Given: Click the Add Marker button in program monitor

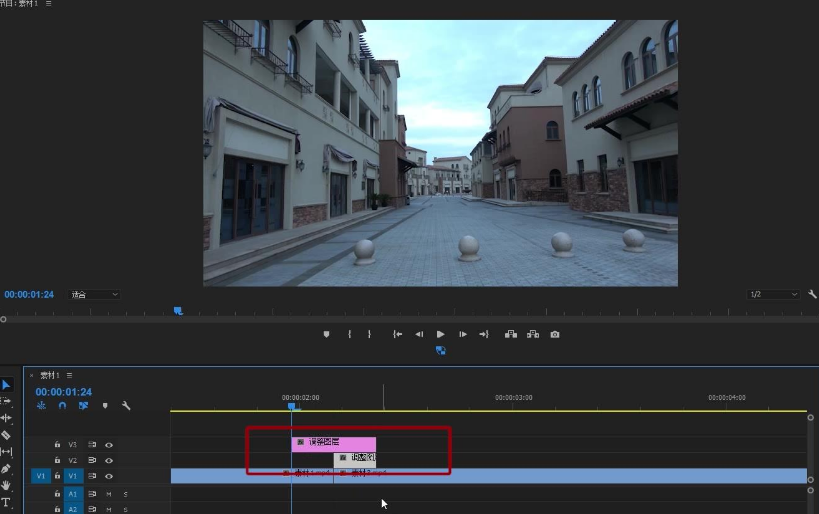Looking at the screenshot, I should [326, 334].
